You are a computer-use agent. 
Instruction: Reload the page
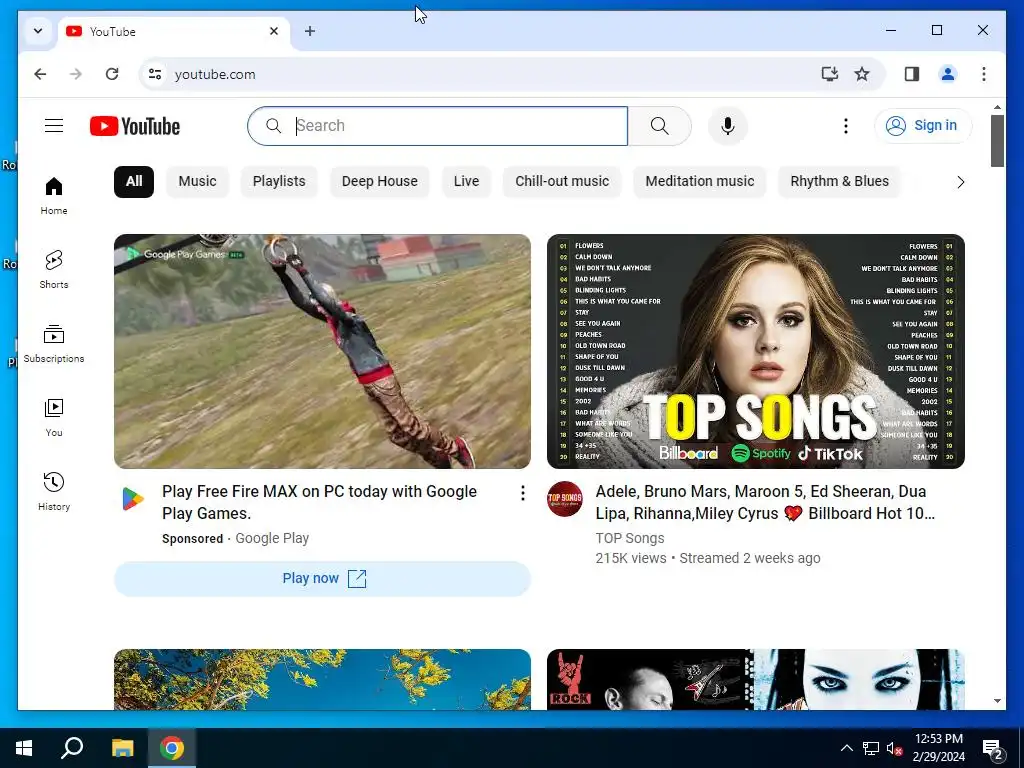[x=112, y=74]
